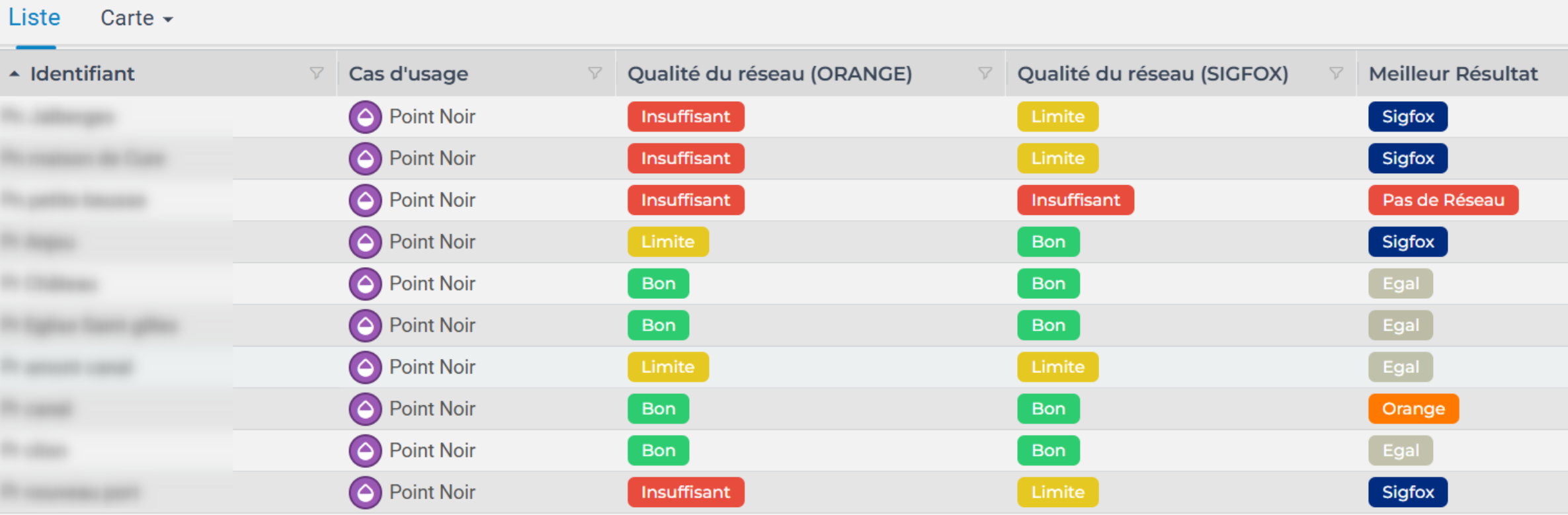
Task: Open filter for Identifiant column
Action: [x=317, y=73]
